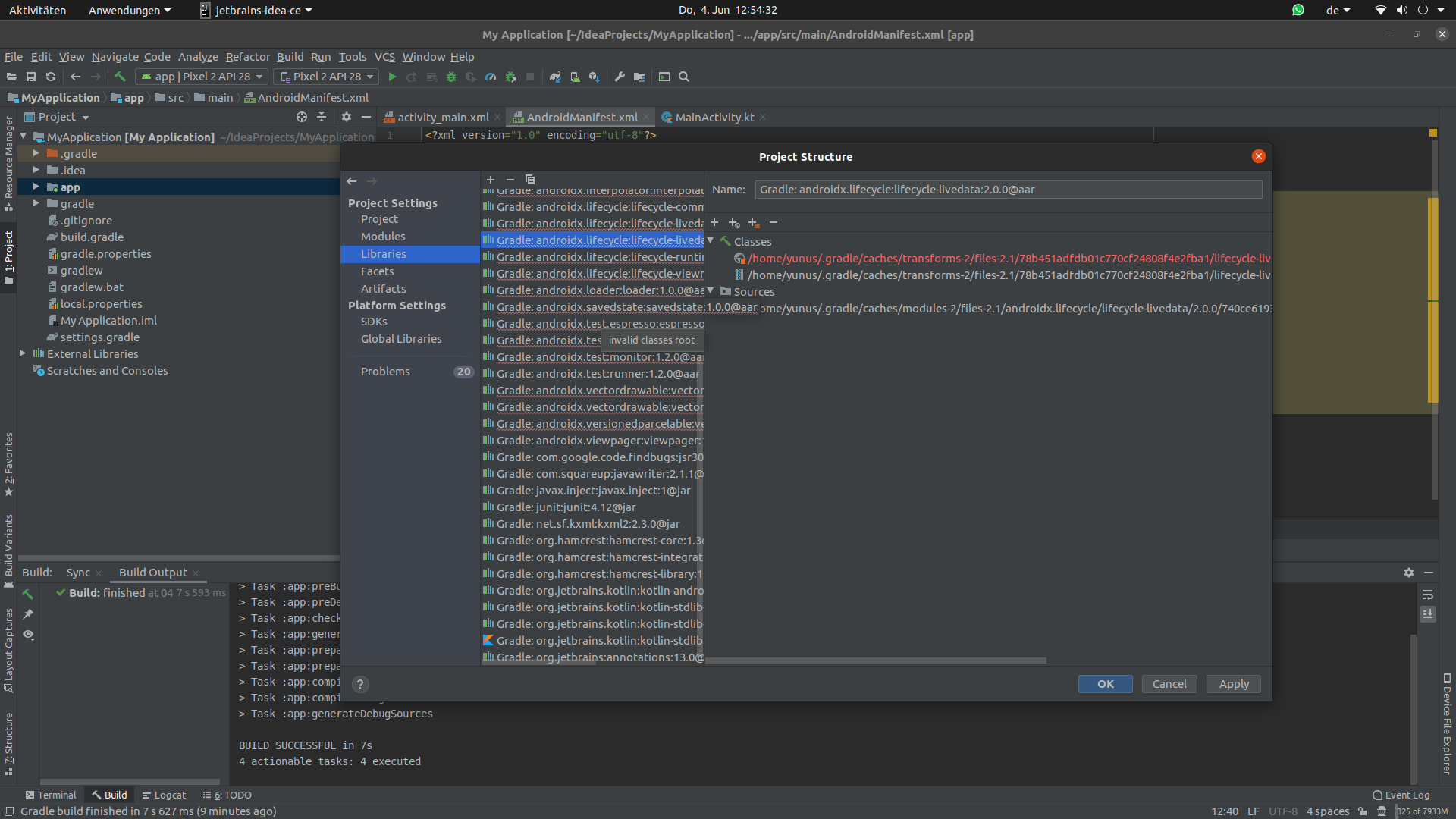The width and height of the screenshot is (1456, 819).
Task: Select Gradle: junit:junit:4.12@jar library
Action: (x=566, y=507)
